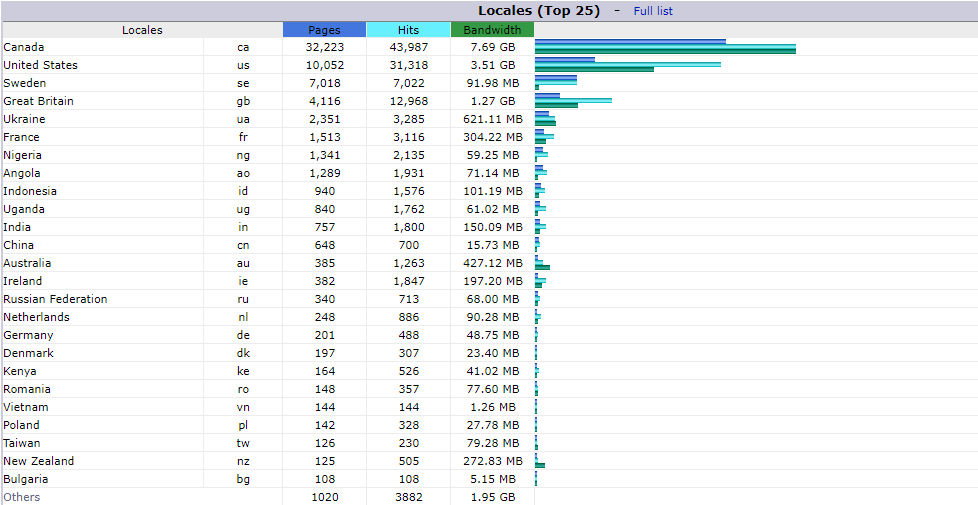This screenshot has height=505, width=978.
Task: Click the blue Pages column header
Action: (x=324, y=30)
